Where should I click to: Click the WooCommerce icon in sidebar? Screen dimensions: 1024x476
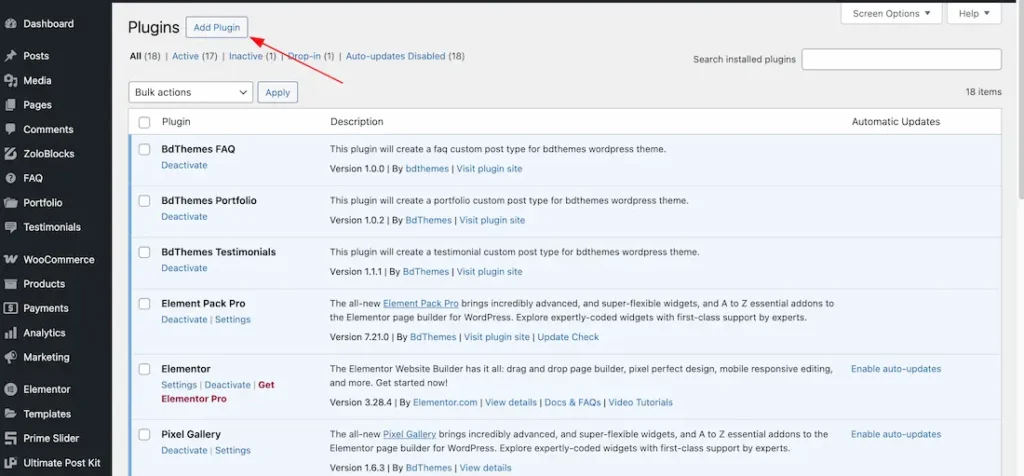tap(10, 260)
